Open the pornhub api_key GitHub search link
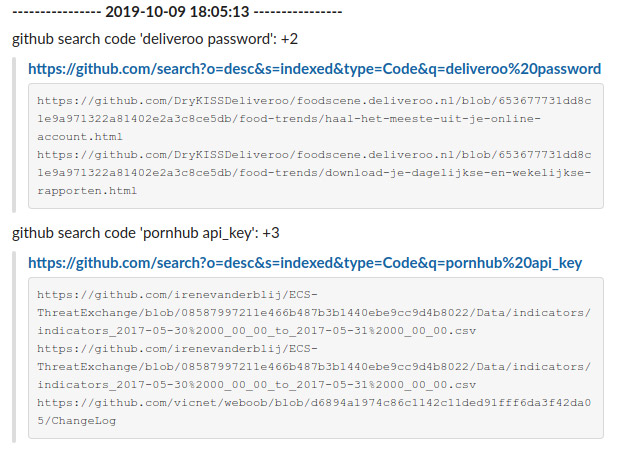This screenshot has height=455, width=618. (305, 263)
